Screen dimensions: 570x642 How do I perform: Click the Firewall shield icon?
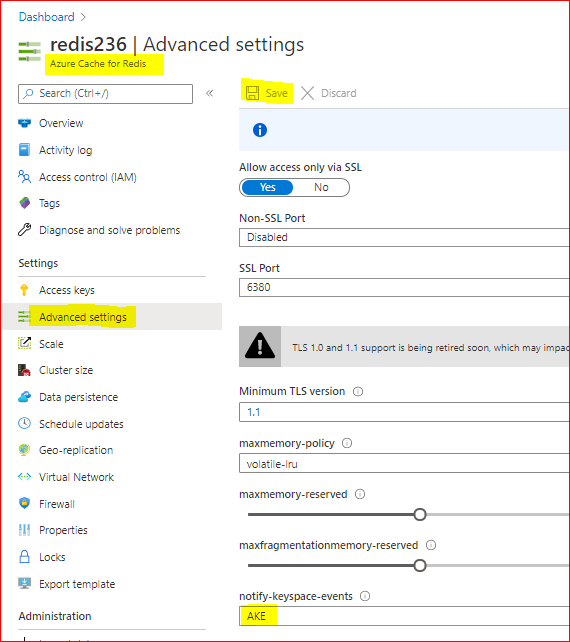pyautogui.click(x=25, y=503)
